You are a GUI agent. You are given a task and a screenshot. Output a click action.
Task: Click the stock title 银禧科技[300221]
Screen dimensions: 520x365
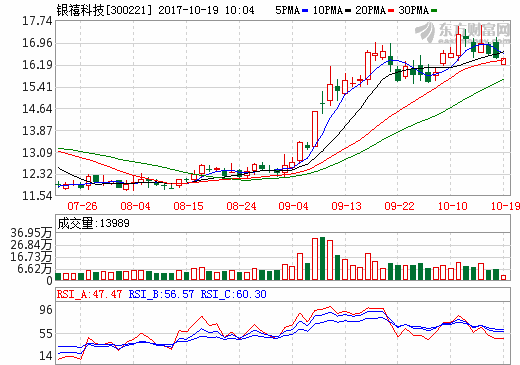(x=104, y=10)
